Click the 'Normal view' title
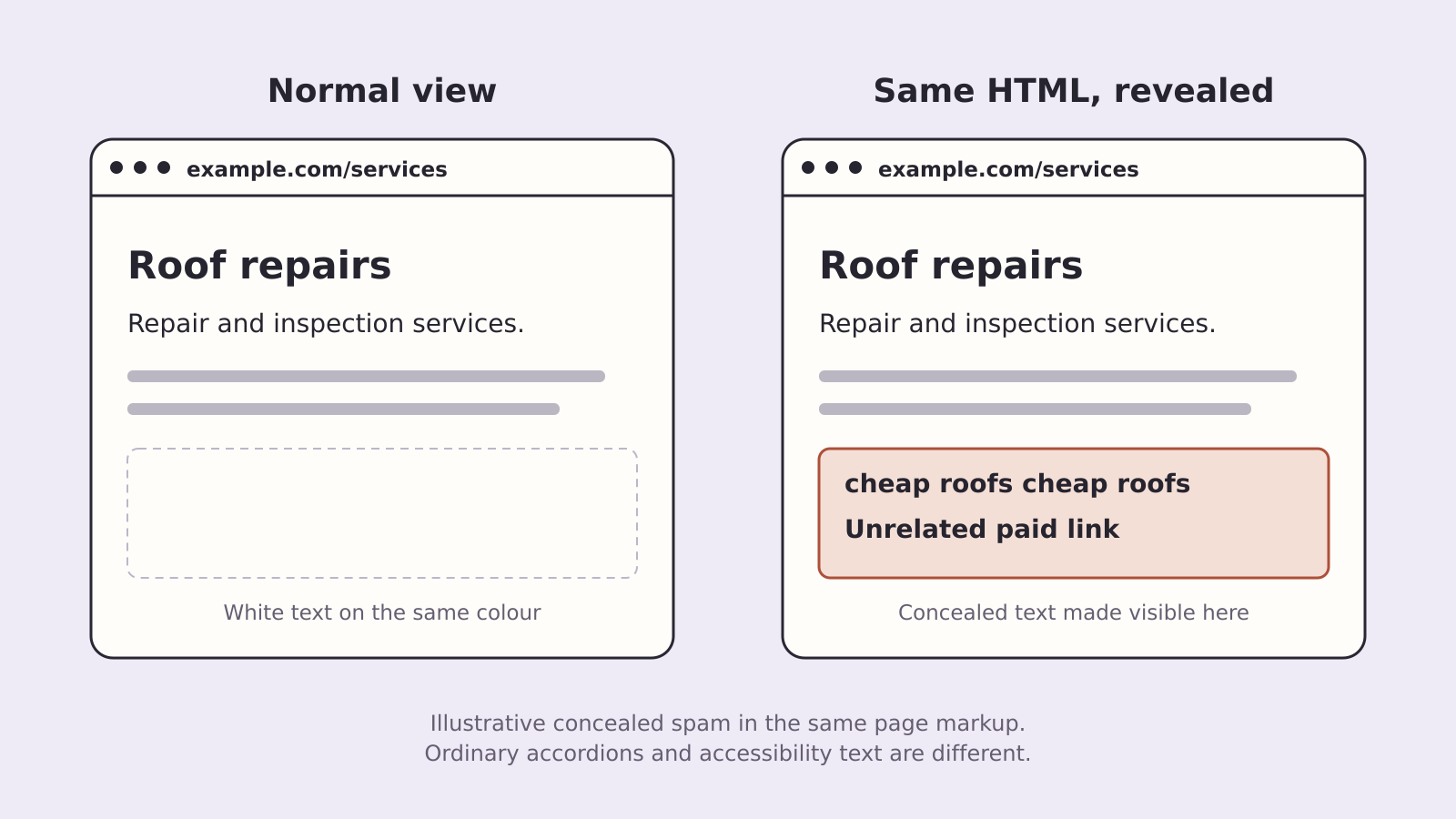Image resolution: width=1456 pixels, height=819 pixels. pos(382,91)
